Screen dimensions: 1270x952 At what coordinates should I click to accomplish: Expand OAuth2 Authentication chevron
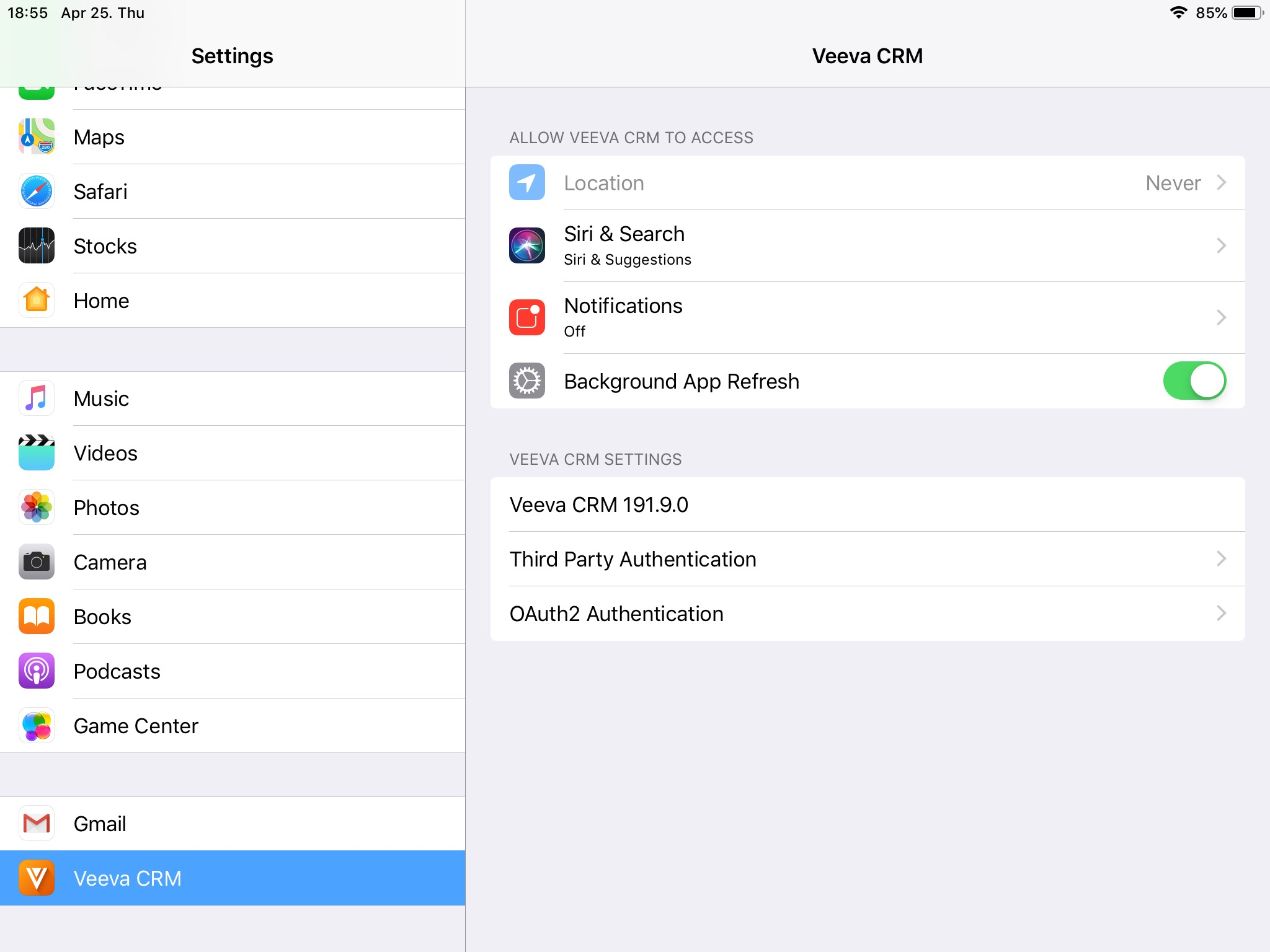point(1221,614)
